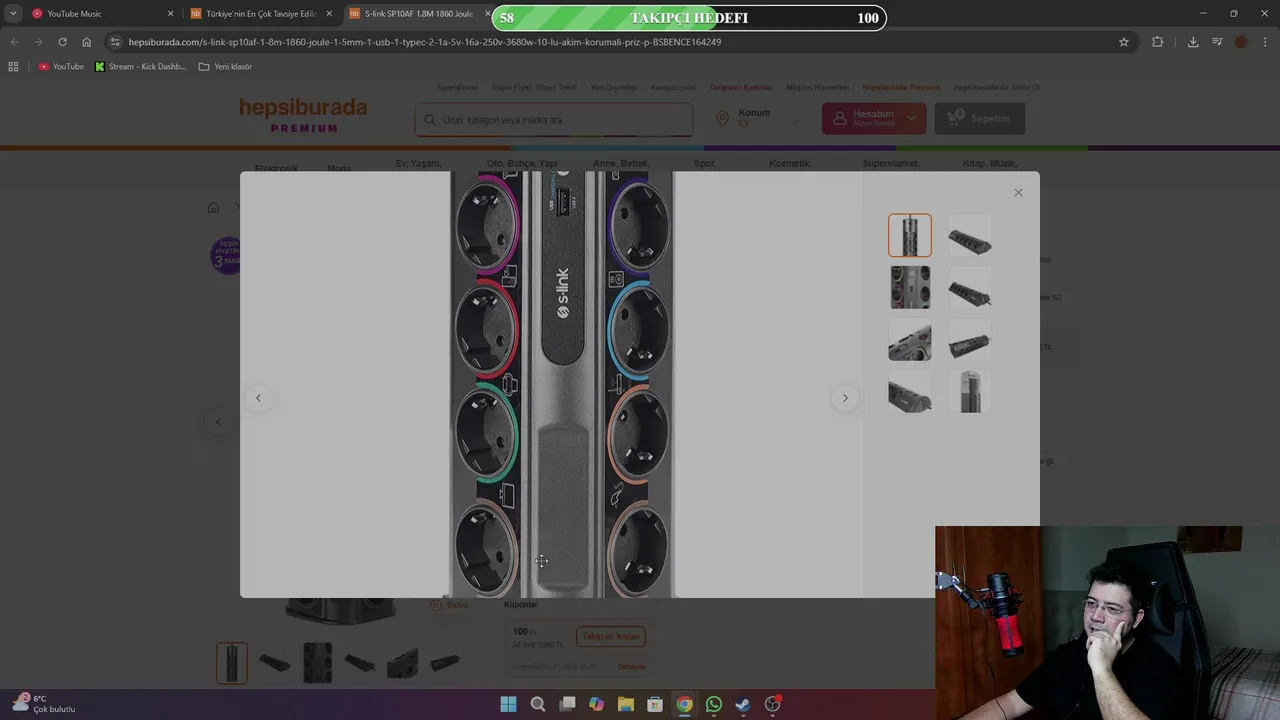Select bottom-left power strip end thumbnail
Viewport: 1280px width, 720px height.
pos(910,392)
